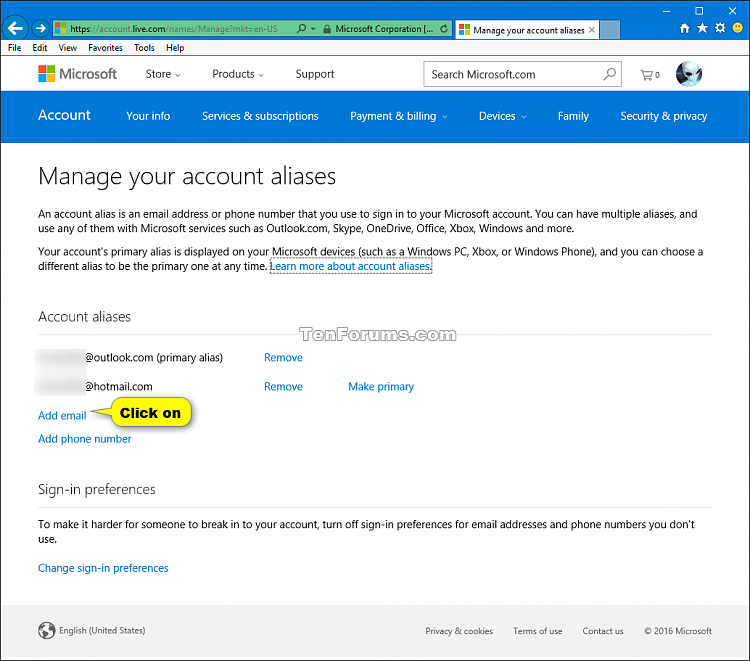This screenshot has width=750, height=661.
Task: Open the Support link
Action: [x=315, y=74]
